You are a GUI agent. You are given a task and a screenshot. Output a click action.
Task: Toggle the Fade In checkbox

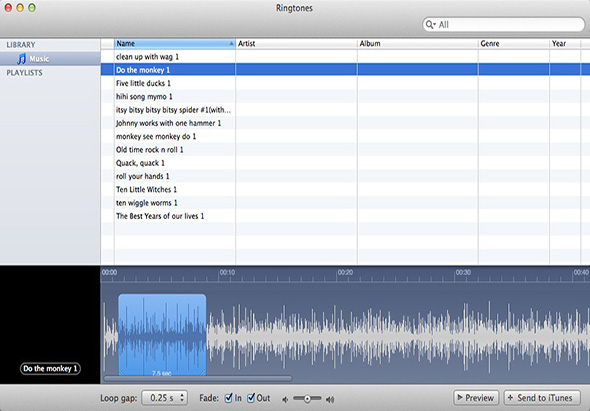point(228,398)
